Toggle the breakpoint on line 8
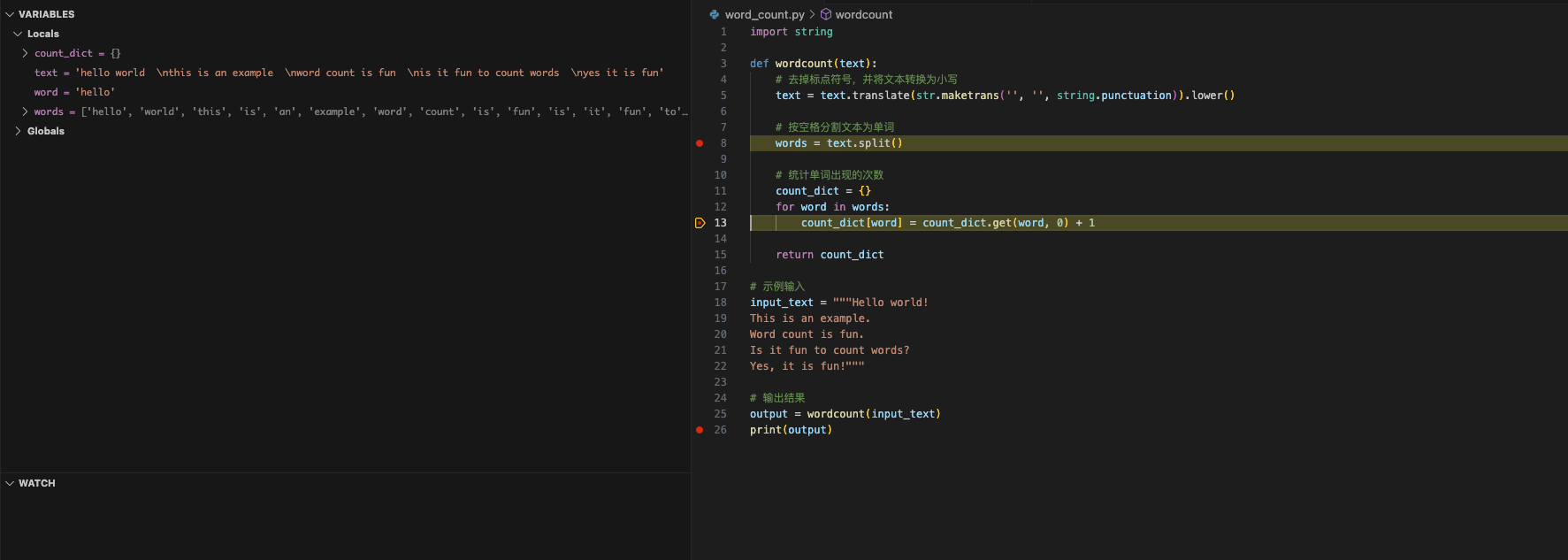Viewport: 1568px width, 560px height. pos(700,143)
